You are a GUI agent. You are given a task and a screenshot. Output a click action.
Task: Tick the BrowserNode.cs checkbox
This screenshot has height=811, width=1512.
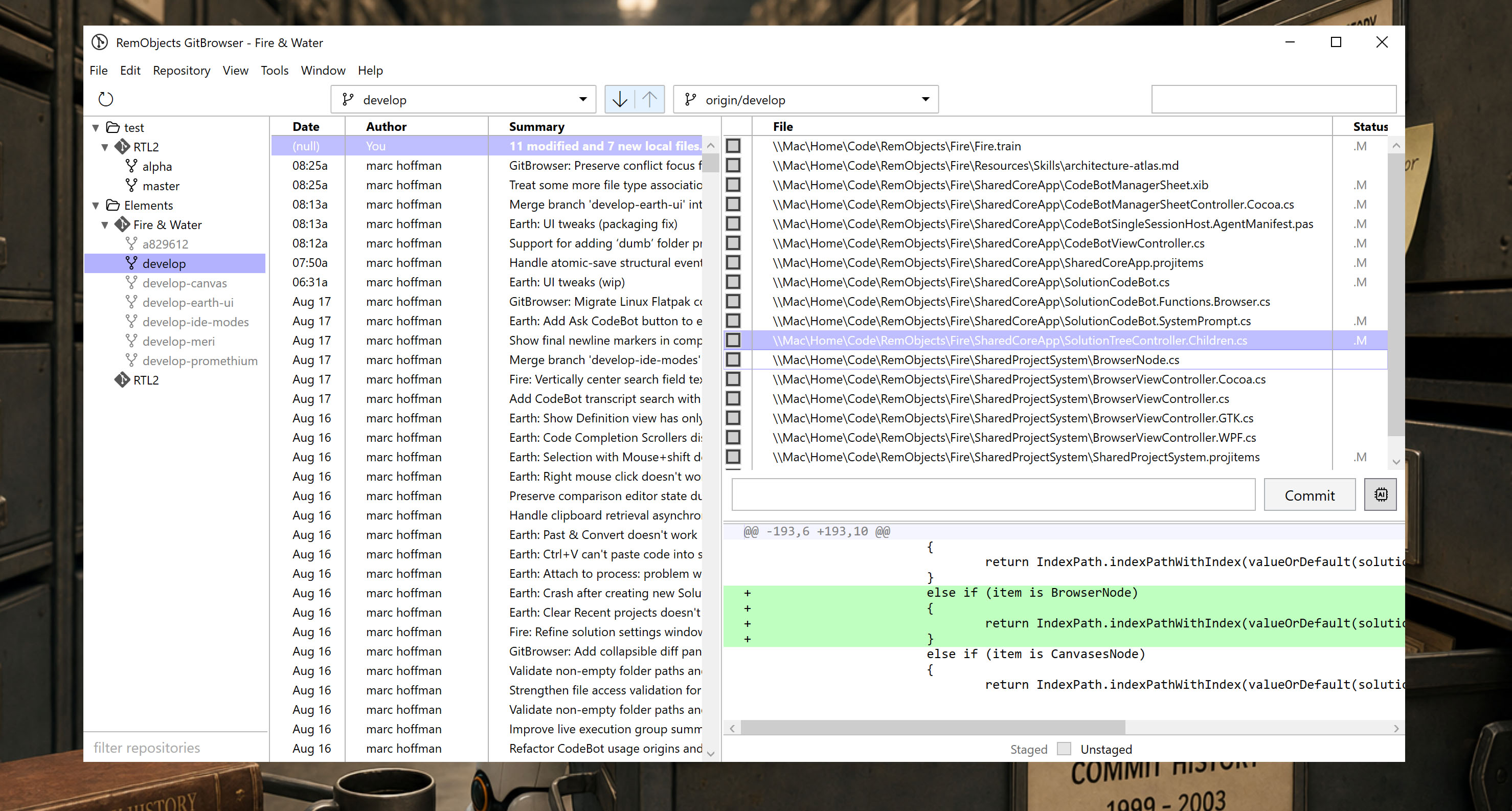tap(733, 359)
